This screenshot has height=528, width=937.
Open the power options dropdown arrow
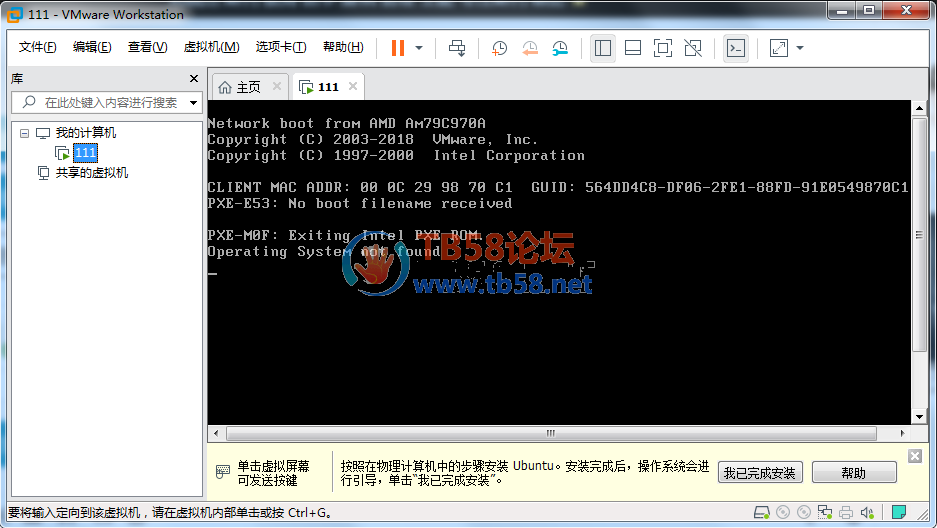(419, 48)
